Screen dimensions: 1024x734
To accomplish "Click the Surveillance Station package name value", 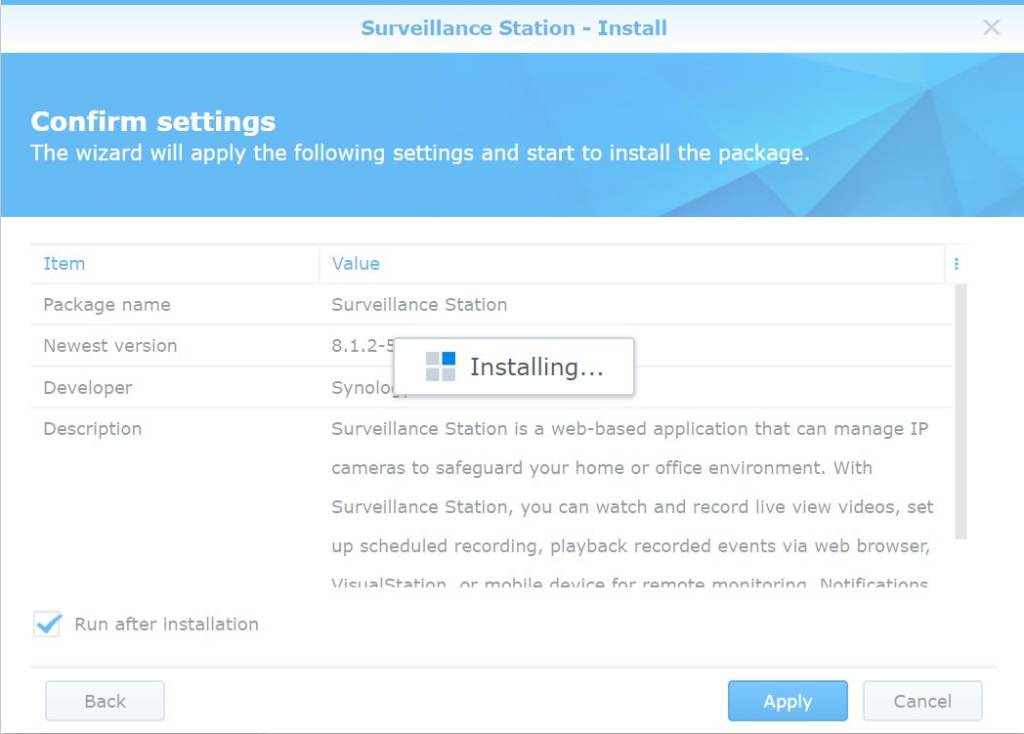I will tap(419, 305).
